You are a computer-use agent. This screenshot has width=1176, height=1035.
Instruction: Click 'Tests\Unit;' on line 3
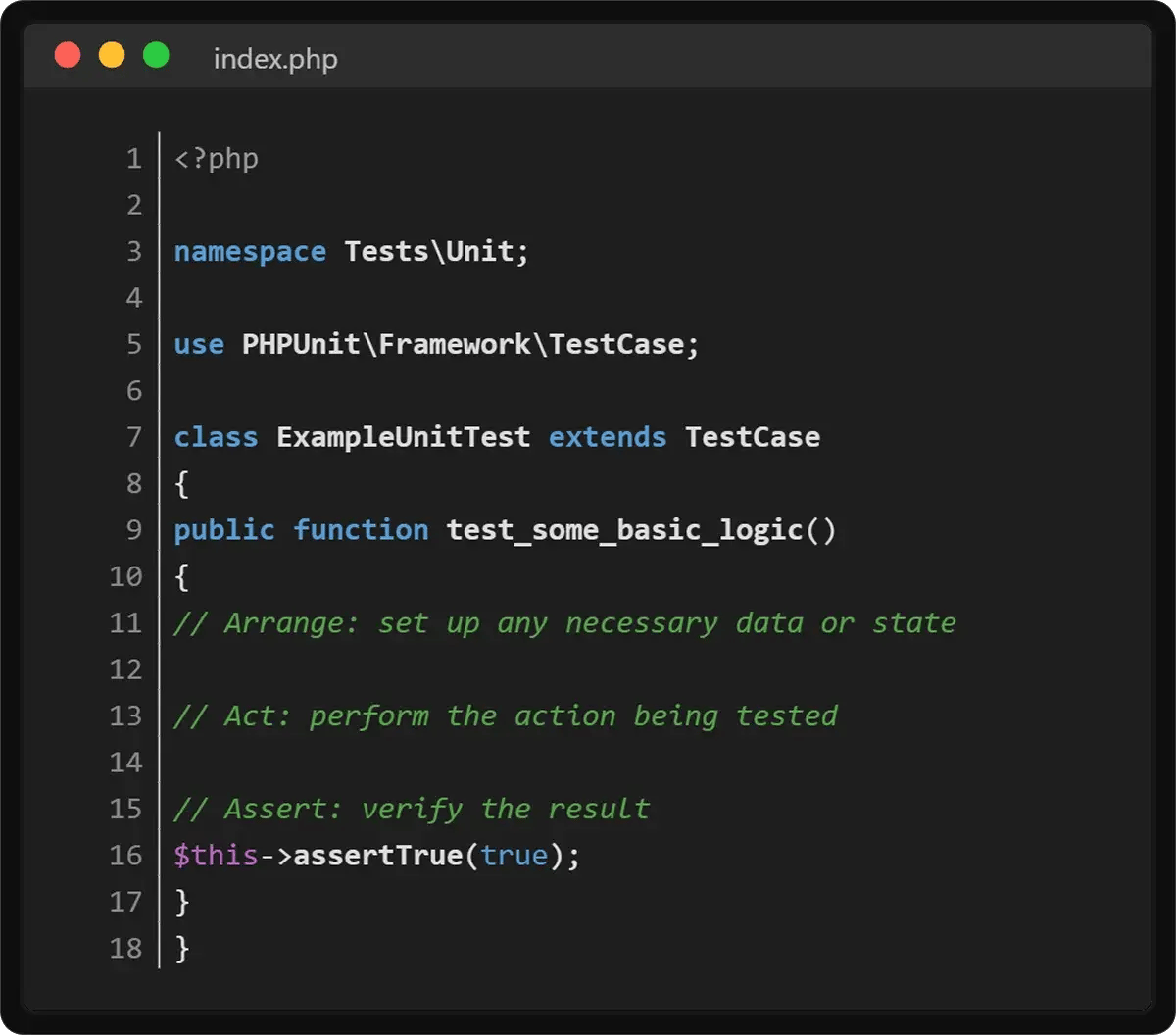(x=436, y=251)
